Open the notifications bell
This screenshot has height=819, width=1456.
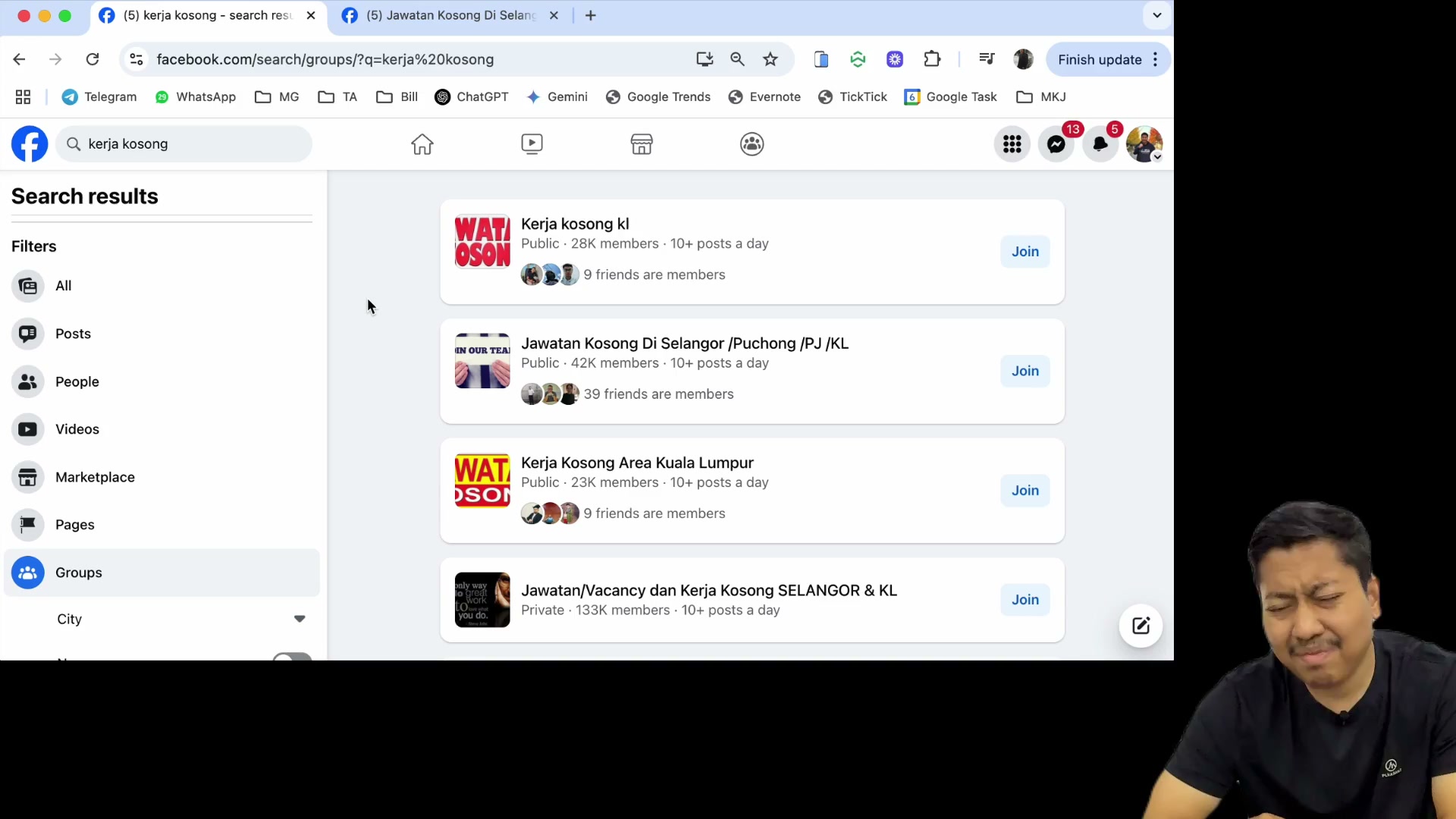1100,144
